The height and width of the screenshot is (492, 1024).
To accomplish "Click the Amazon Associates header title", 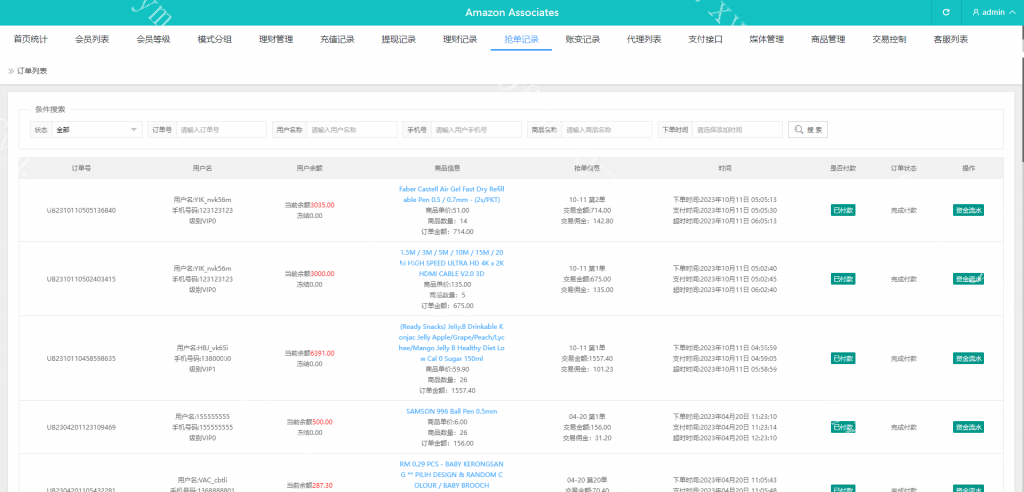I will point(512,12).
